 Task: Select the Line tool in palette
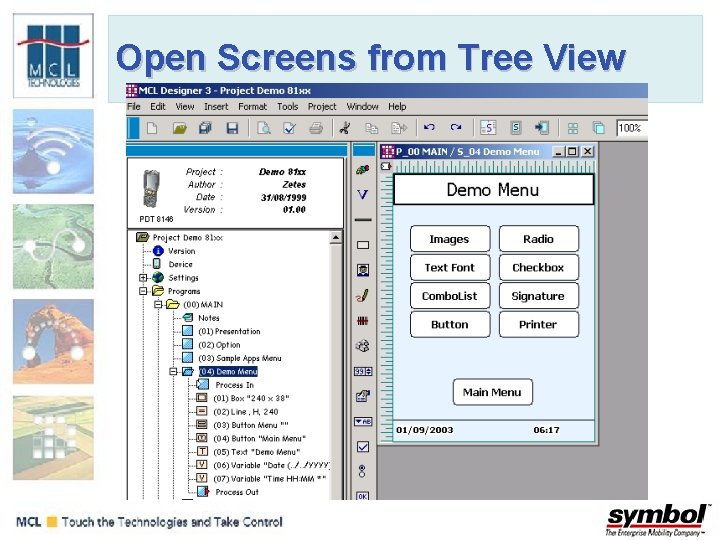(363, 220)
